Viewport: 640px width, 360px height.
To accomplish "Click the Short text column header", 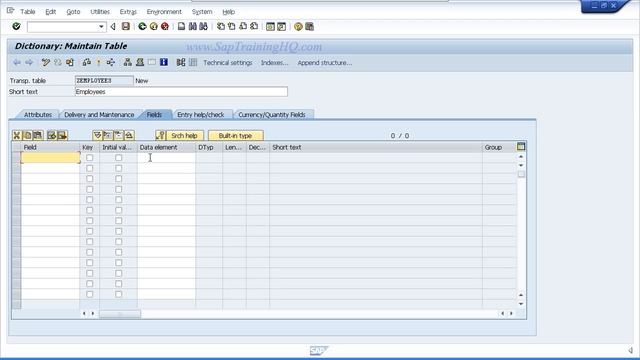I will click(376, 147).
